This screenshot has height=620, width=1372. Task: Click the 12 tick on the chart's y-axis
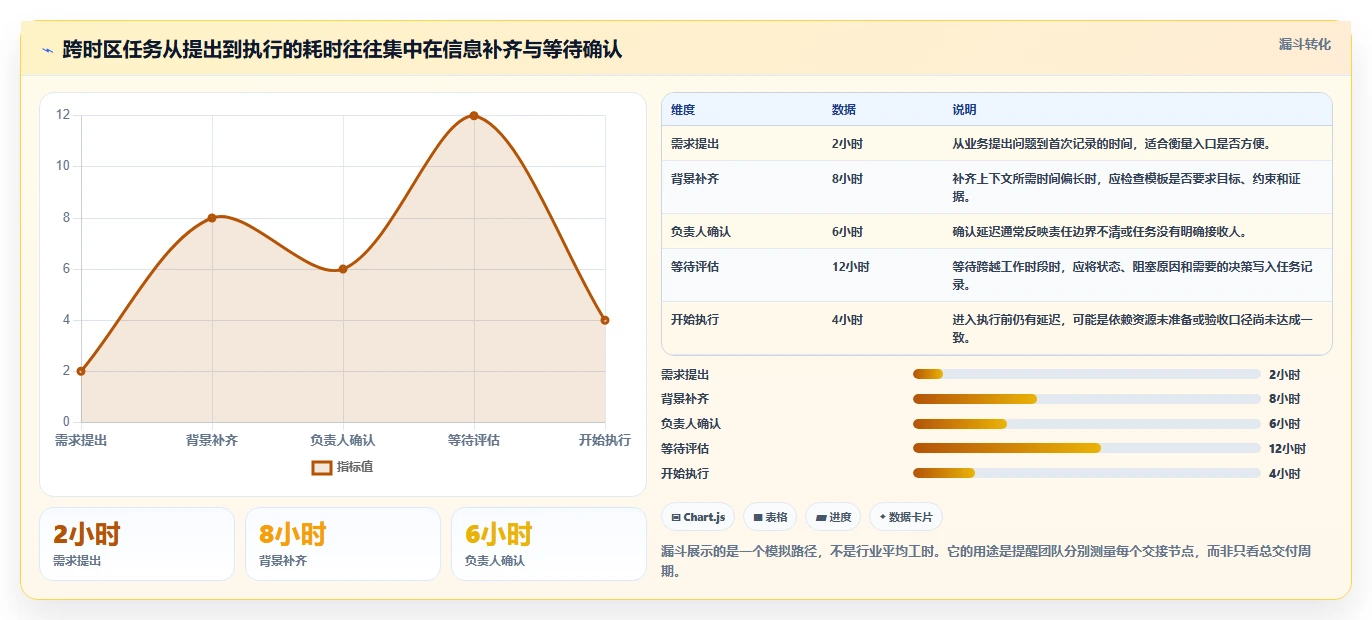click(63, 115)
